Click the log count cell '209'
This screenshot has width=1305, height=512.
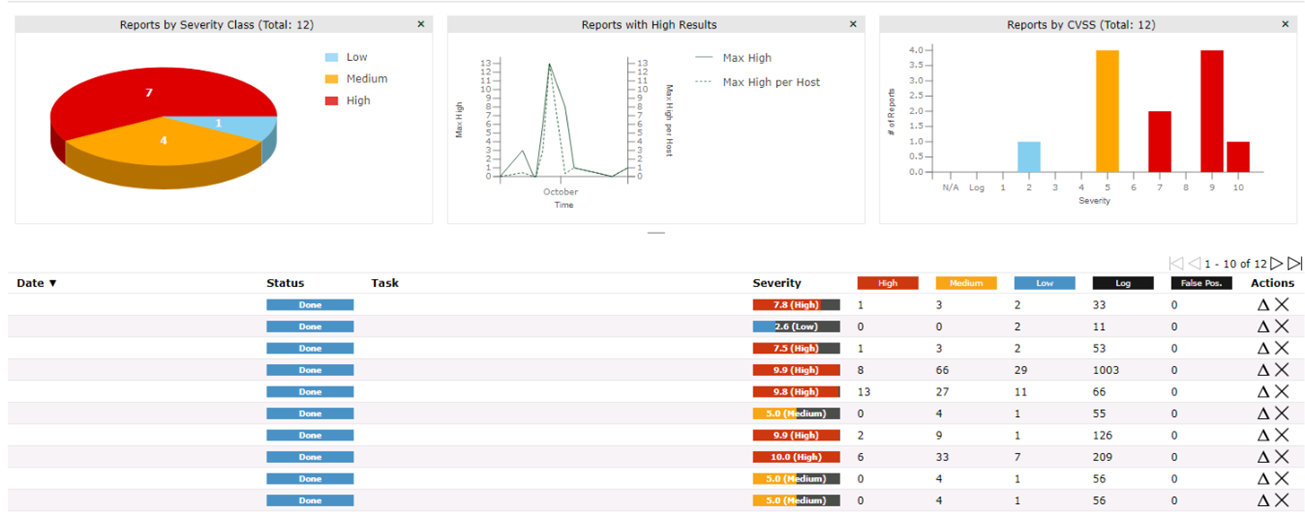coord(1102,457)
